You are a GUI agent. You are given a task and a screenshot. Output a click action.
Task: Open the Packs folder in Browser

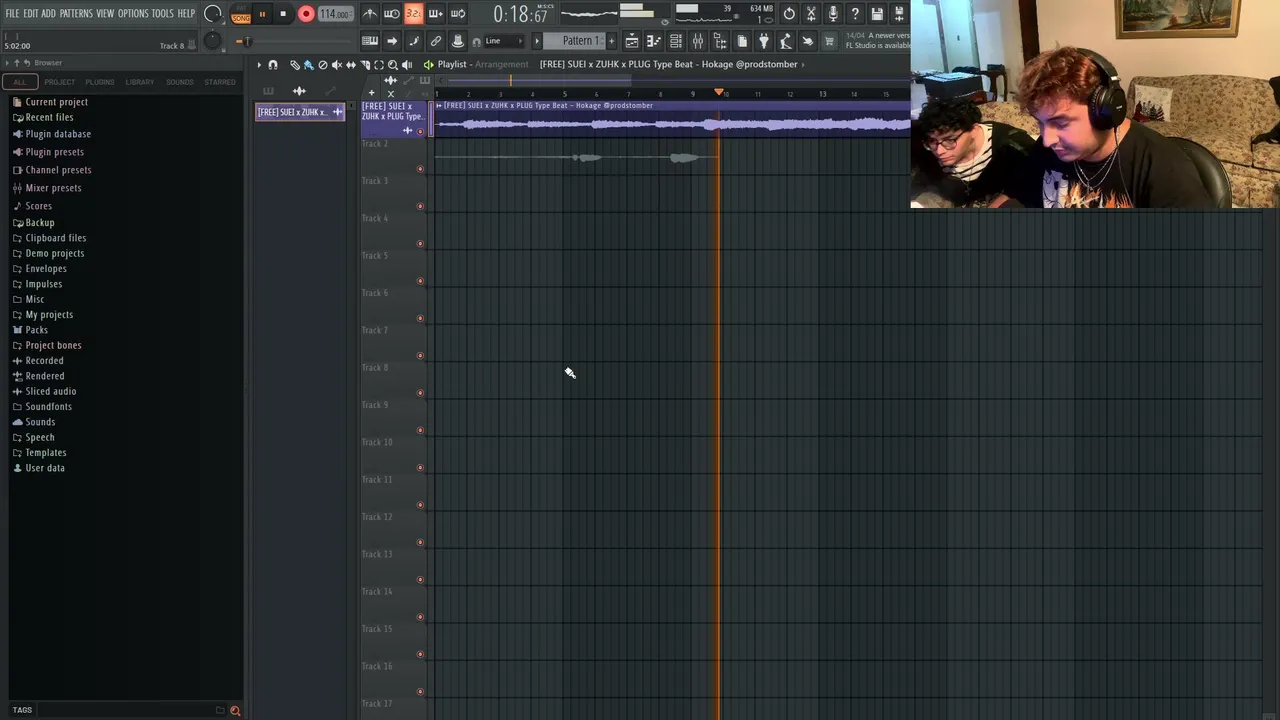click(36, 330)
